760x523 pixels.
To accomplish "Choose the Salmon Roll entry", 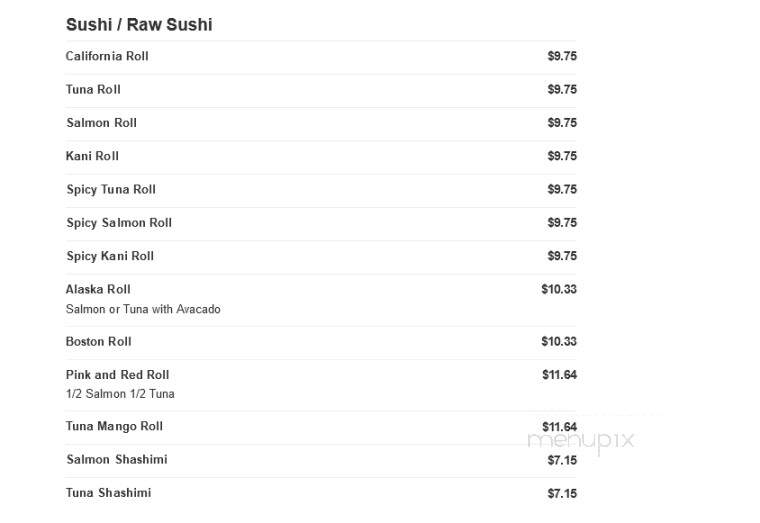I will [102, 123].
